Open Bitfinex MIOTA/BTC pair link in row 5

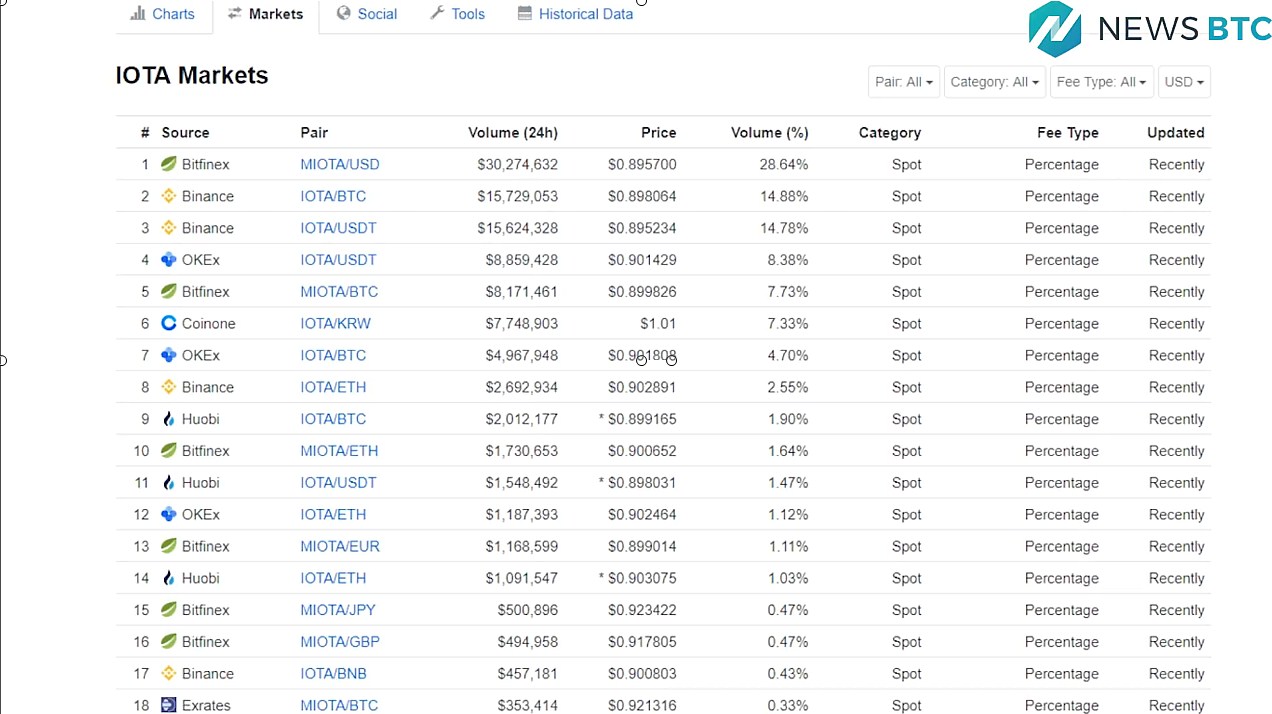(x=339, y=292)
